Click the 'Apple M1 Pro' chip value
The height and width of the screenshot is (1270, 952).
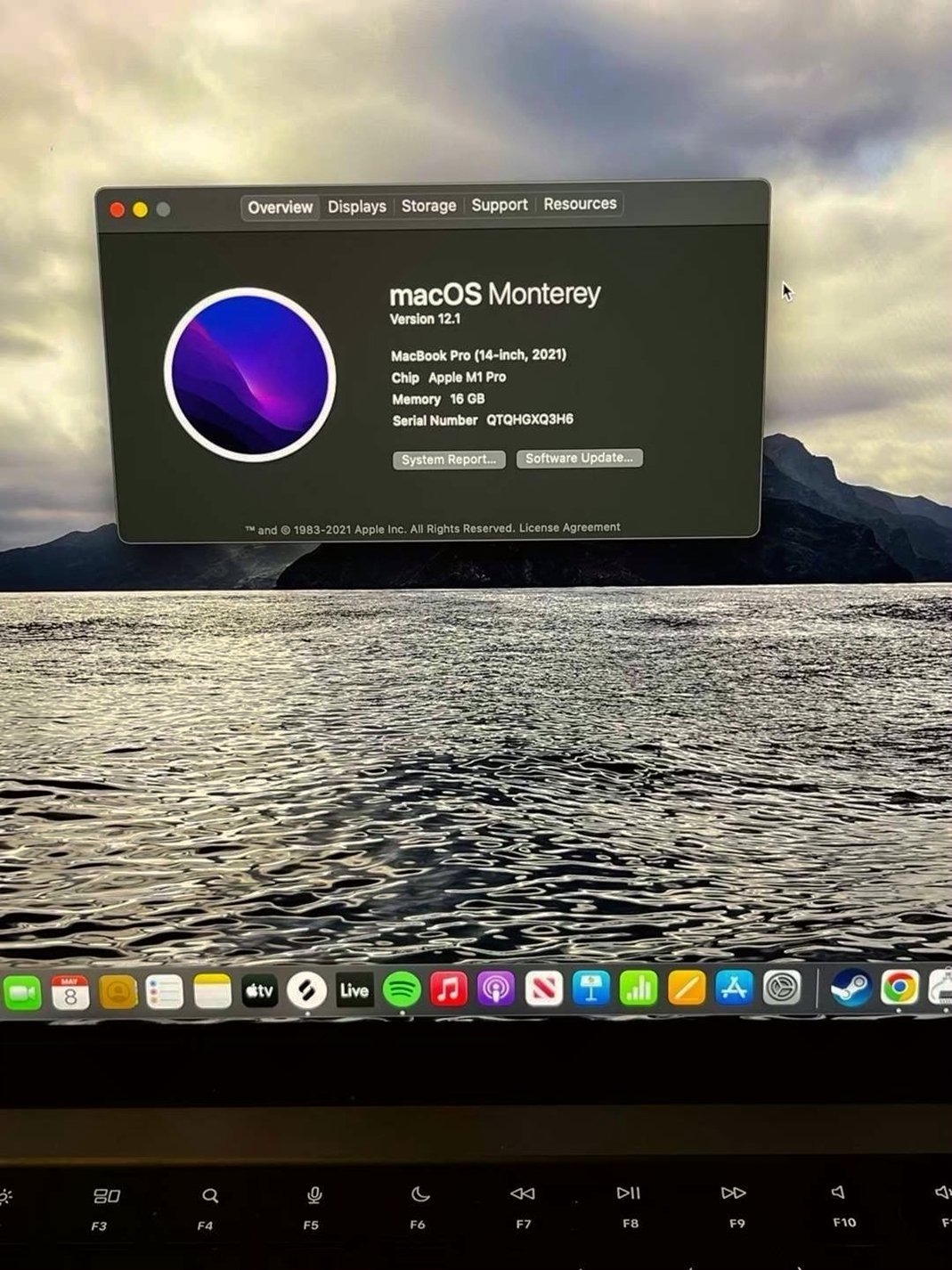tap(468, 377)
